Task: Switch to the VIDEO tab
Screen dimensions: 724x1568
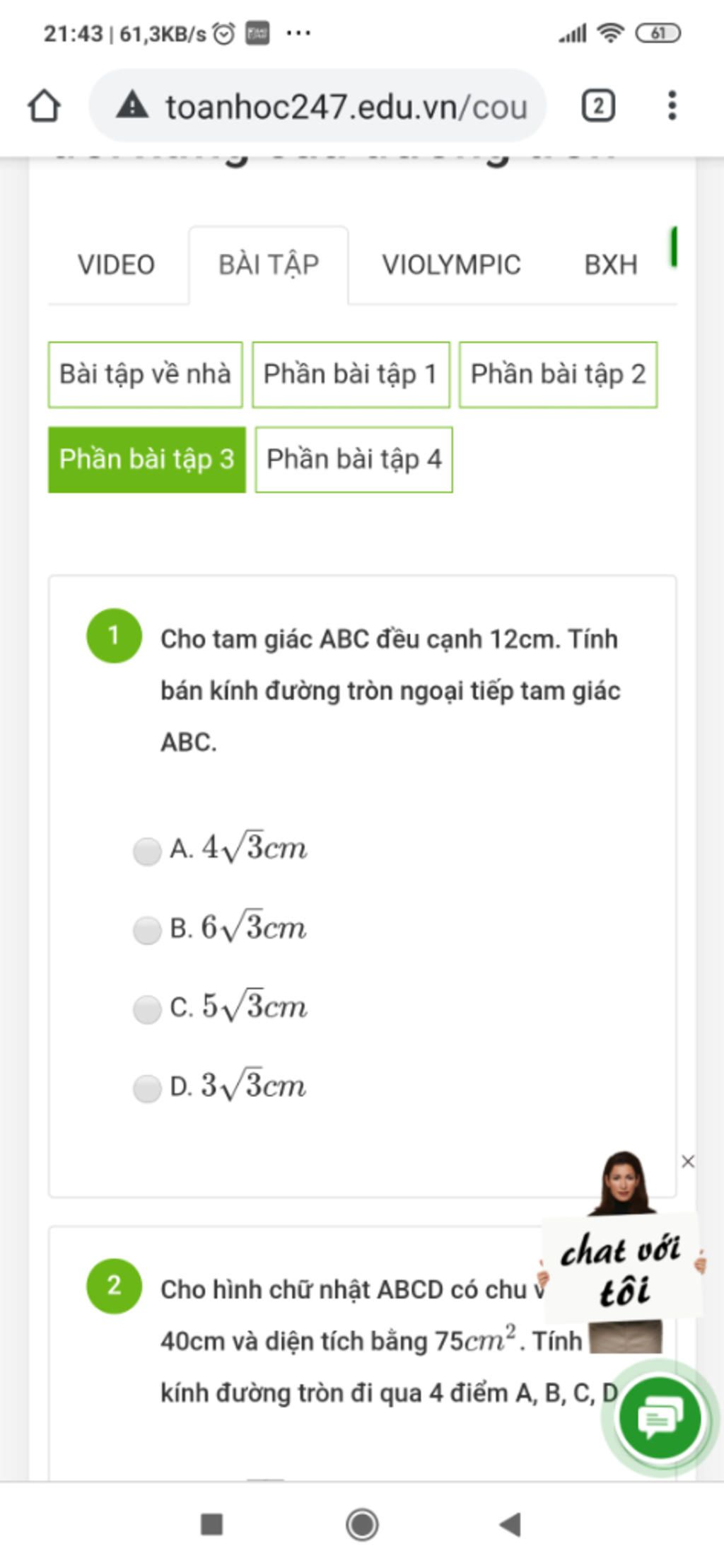Action: [116, 265]
